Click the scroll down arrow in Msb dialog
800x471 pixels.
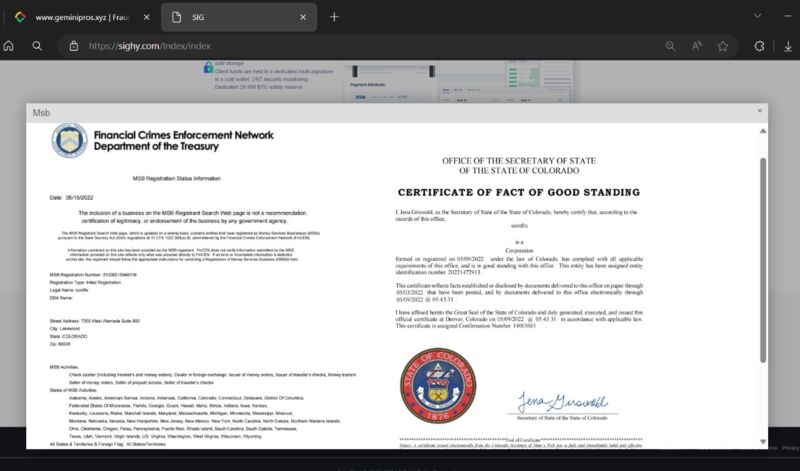point(763,442)
